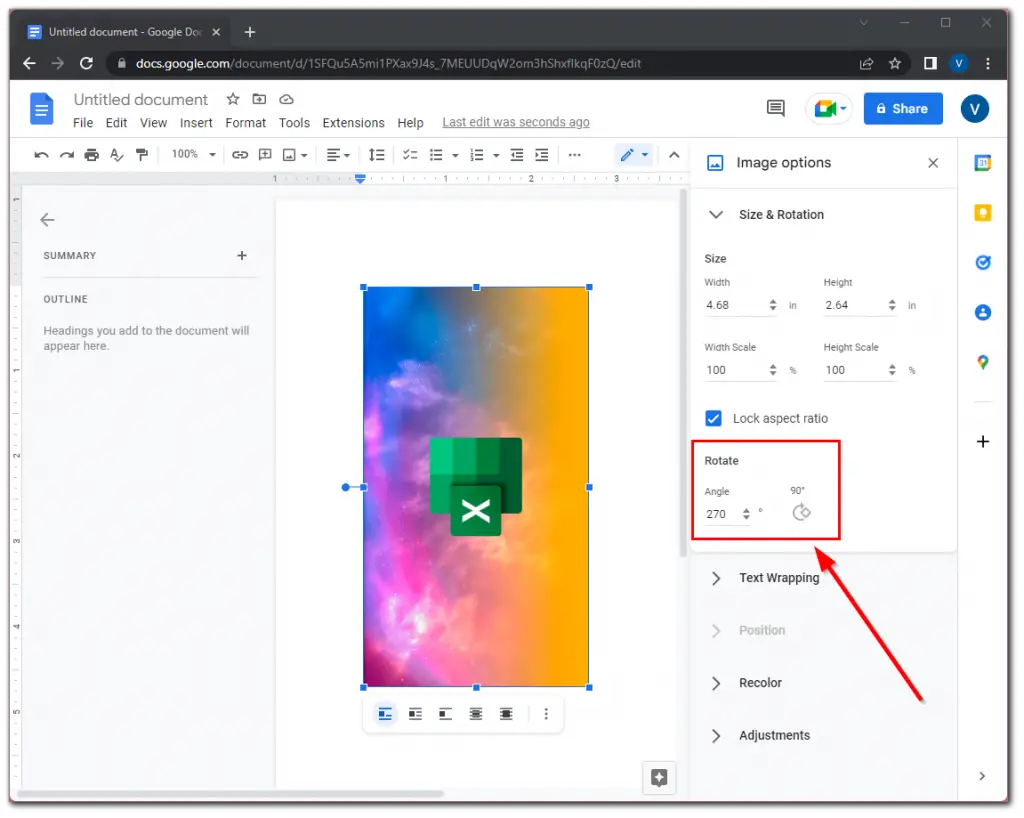Click the Share button
This screenshot has height=818, width=1024.
(902, 108)
